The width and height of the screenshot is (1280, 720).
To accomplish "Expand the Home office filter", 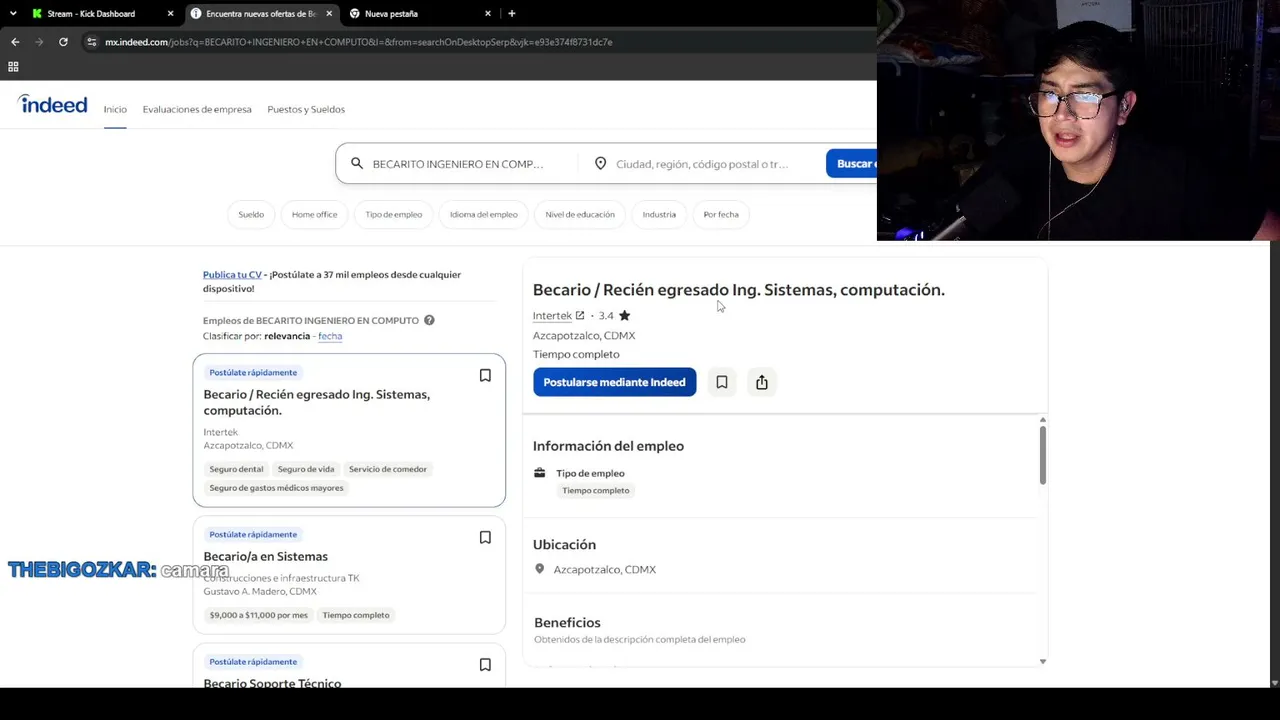I will 314,214.
